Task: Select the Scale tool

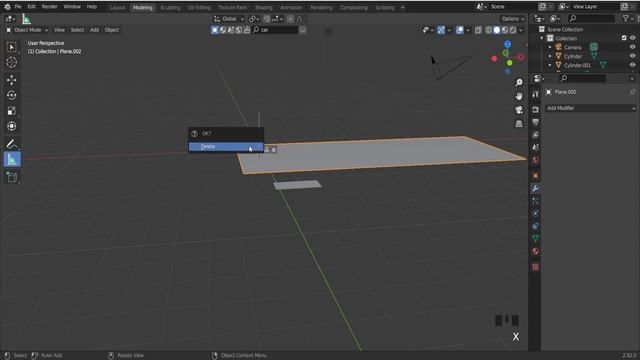Action: [x=11, y=111]
